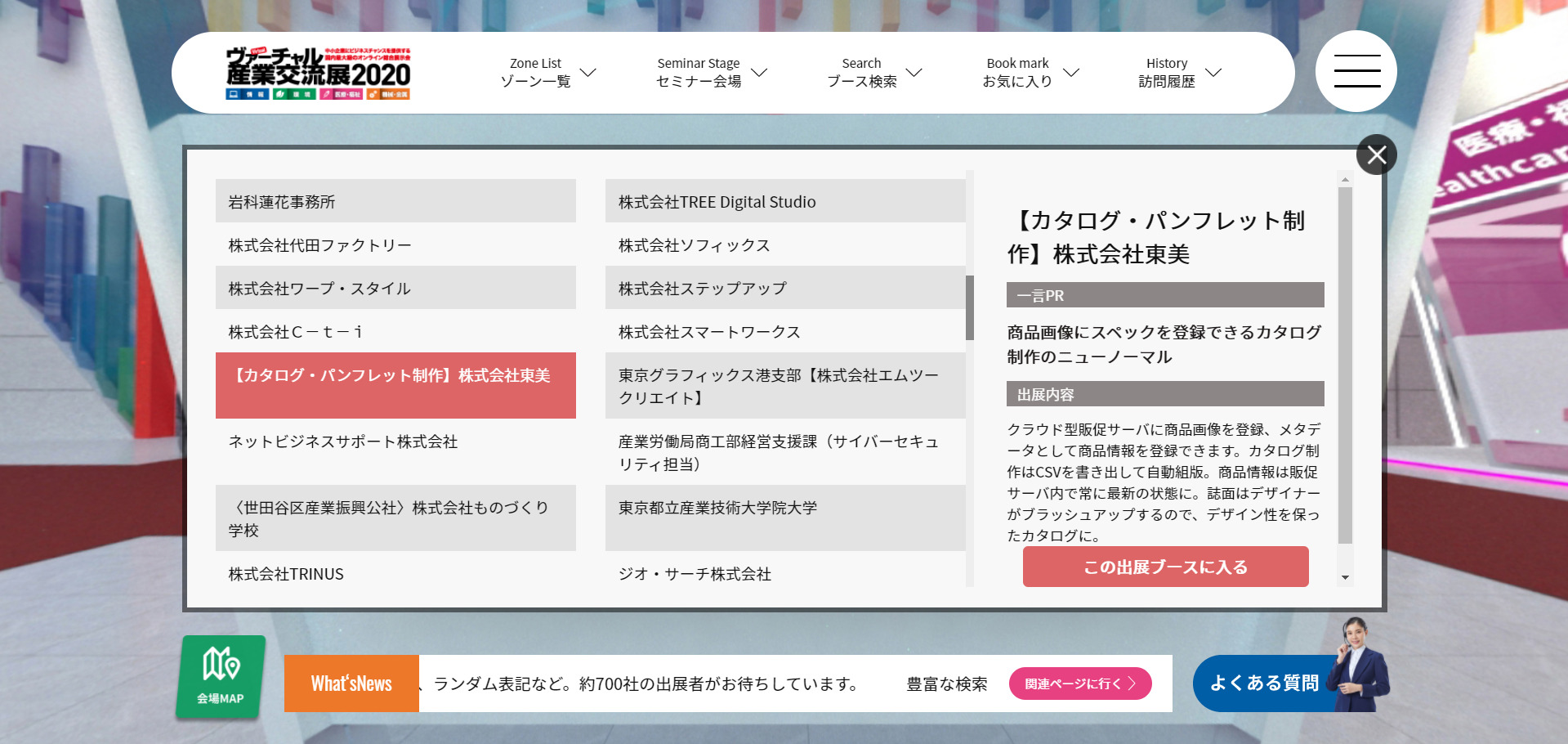The width and height of the screenshot is (1568, 744).
Task: Select 岩科蓮花事務所 in the list
Action: point(395,201)
